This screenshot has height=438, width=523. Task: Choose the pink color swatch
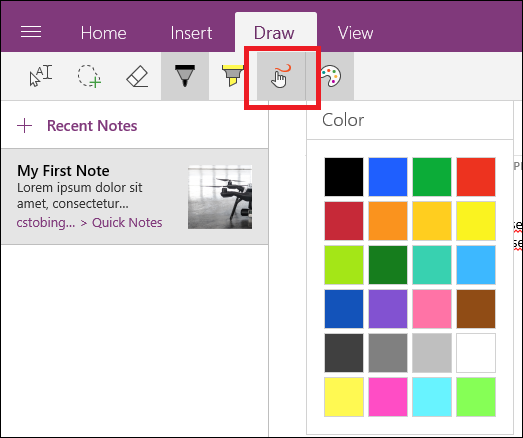click(x=432, y=309)
